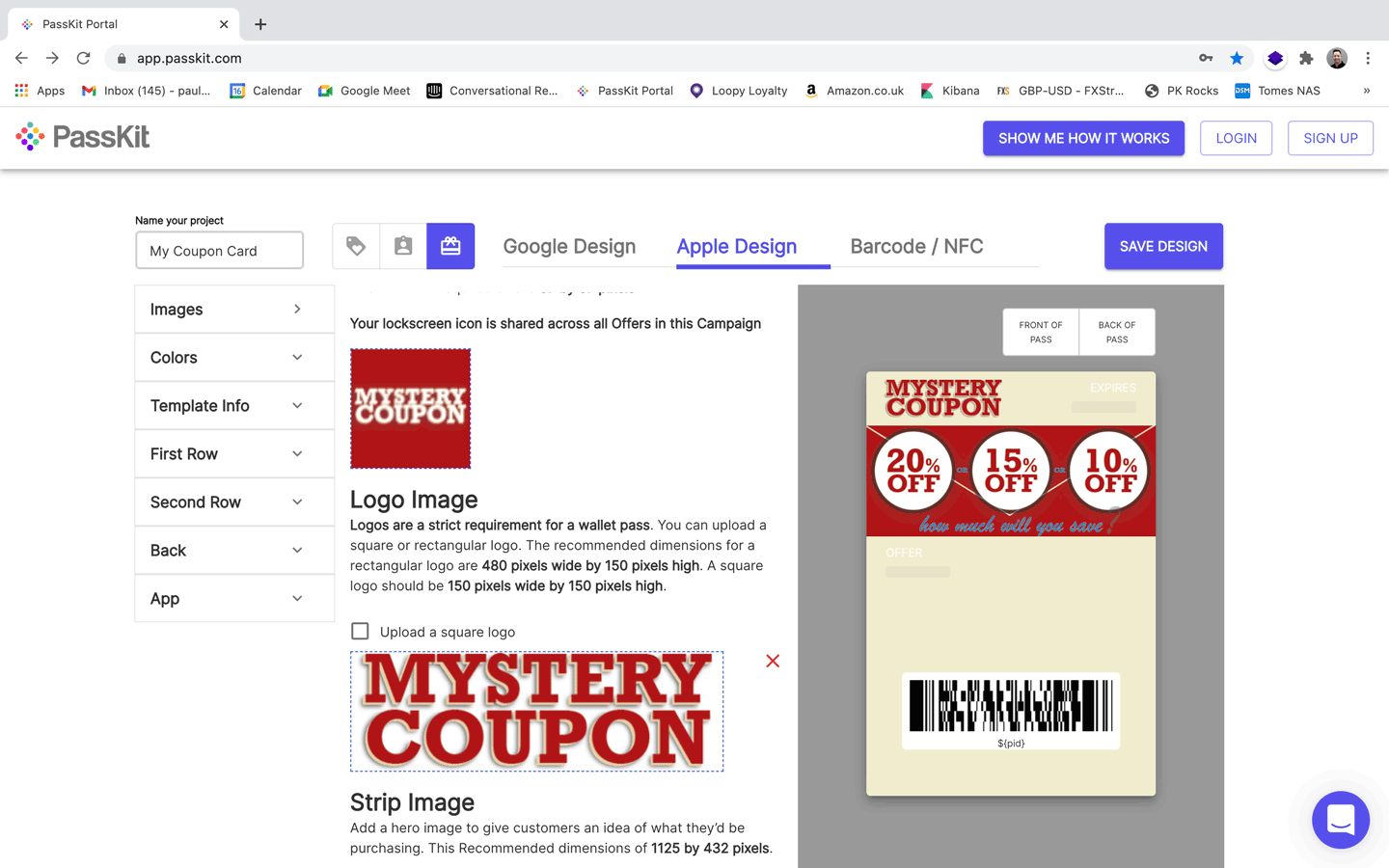Bookmark page with star icon
Image resolution: width=1389 pixels, height=868 pixels.
[x=1237, y=58]
